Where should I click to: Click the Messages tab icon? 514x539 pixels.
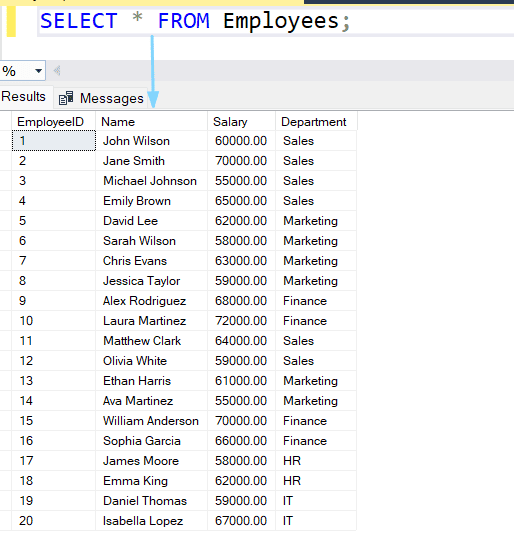tap(66, 98)
